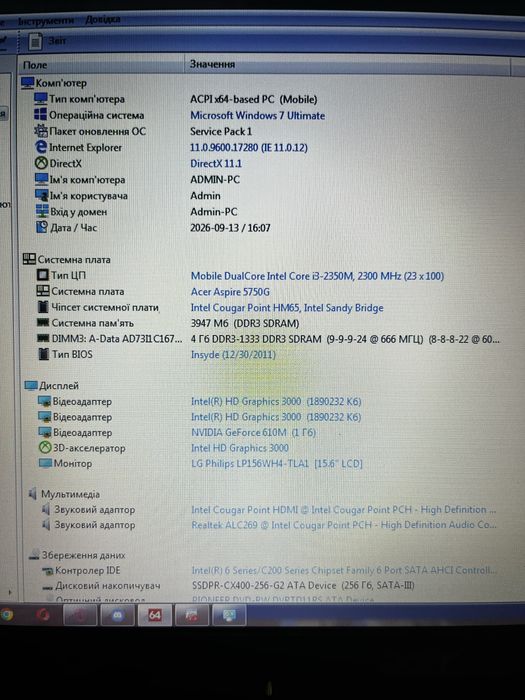This screenshot has width=525, height=700.
Task: Select the 2026-09-13 / 16:07 date value
Action: (230, 228)
